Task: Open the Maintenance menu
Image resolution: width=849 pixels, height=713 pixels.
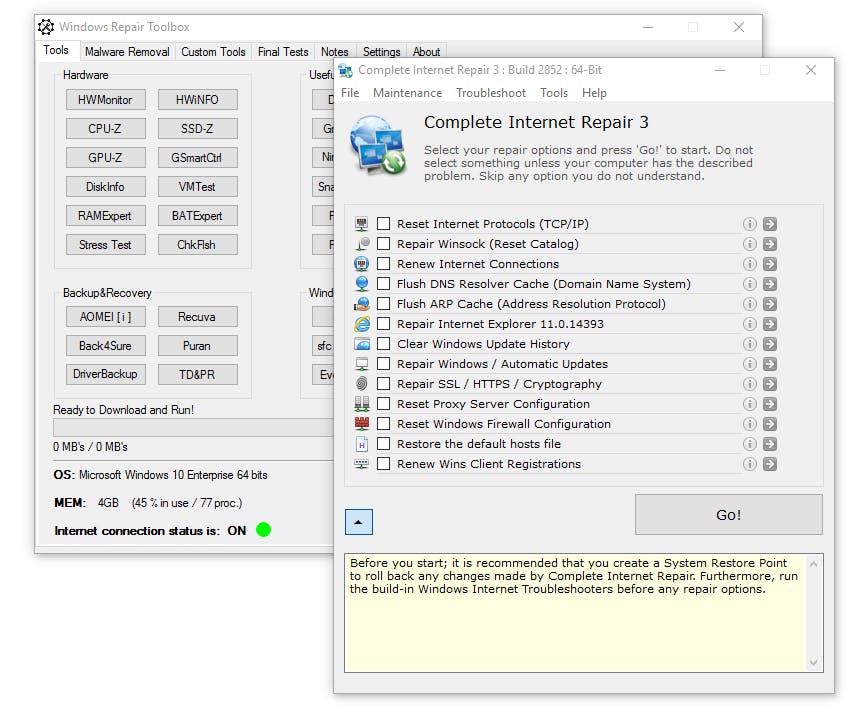Action: click(407, 93)
